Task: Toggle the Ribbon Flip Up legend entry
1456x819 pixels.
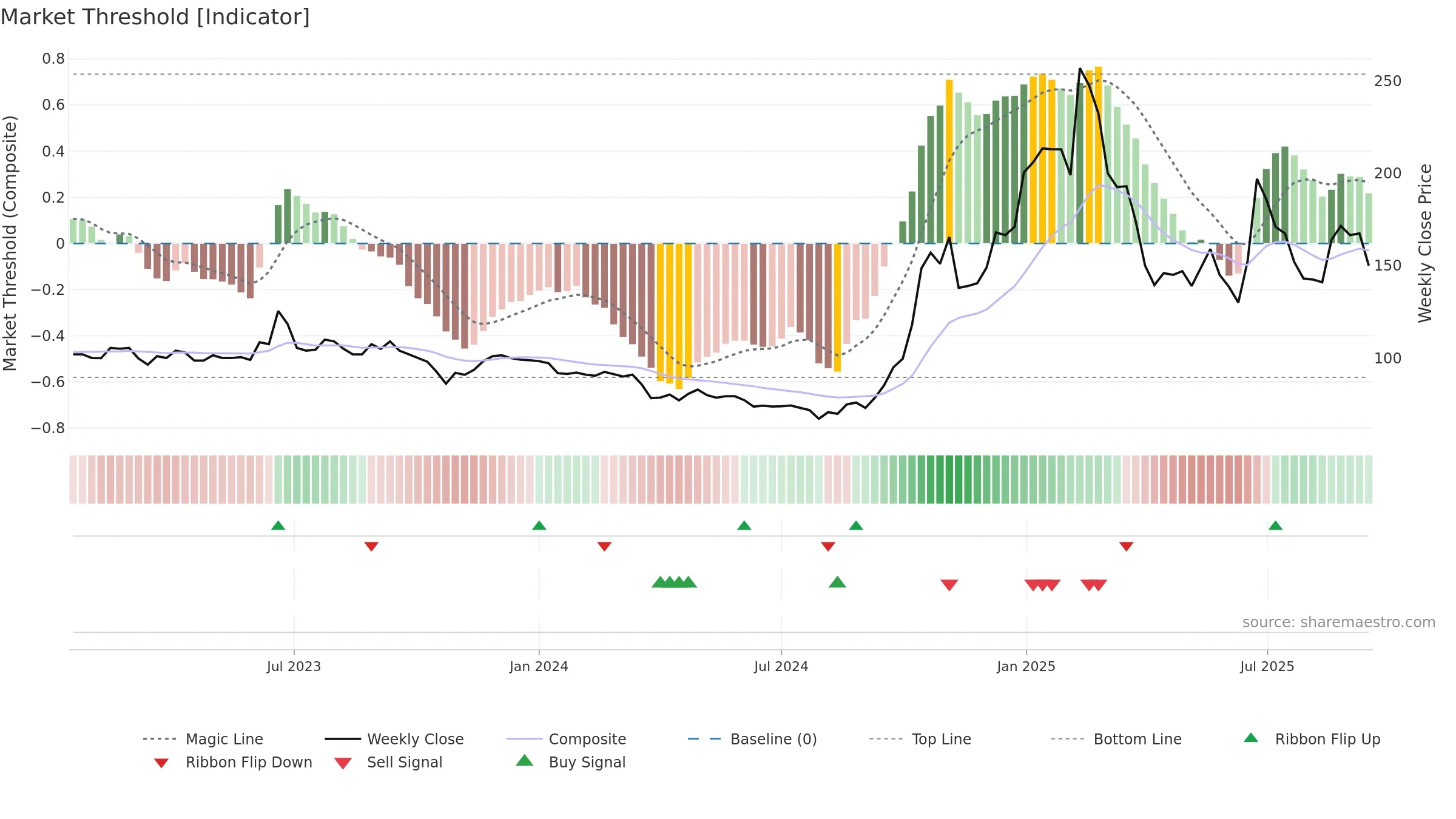Action: 1312,739
